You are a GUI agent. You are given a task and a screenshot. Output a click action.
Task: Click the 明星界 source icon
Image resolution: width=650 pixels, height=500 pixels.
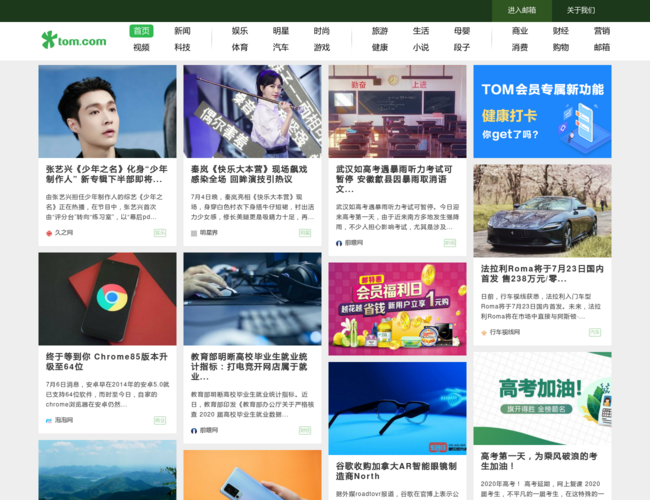(194, 233)
